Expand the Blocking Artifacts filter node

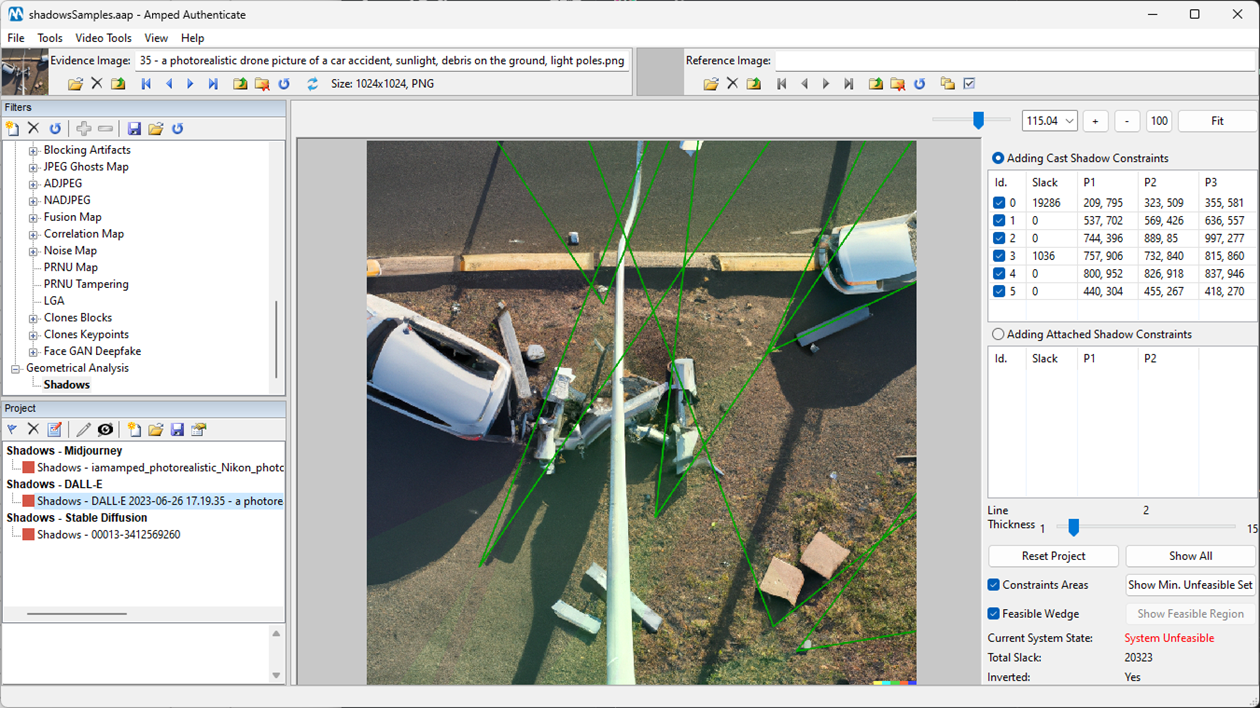33,150
